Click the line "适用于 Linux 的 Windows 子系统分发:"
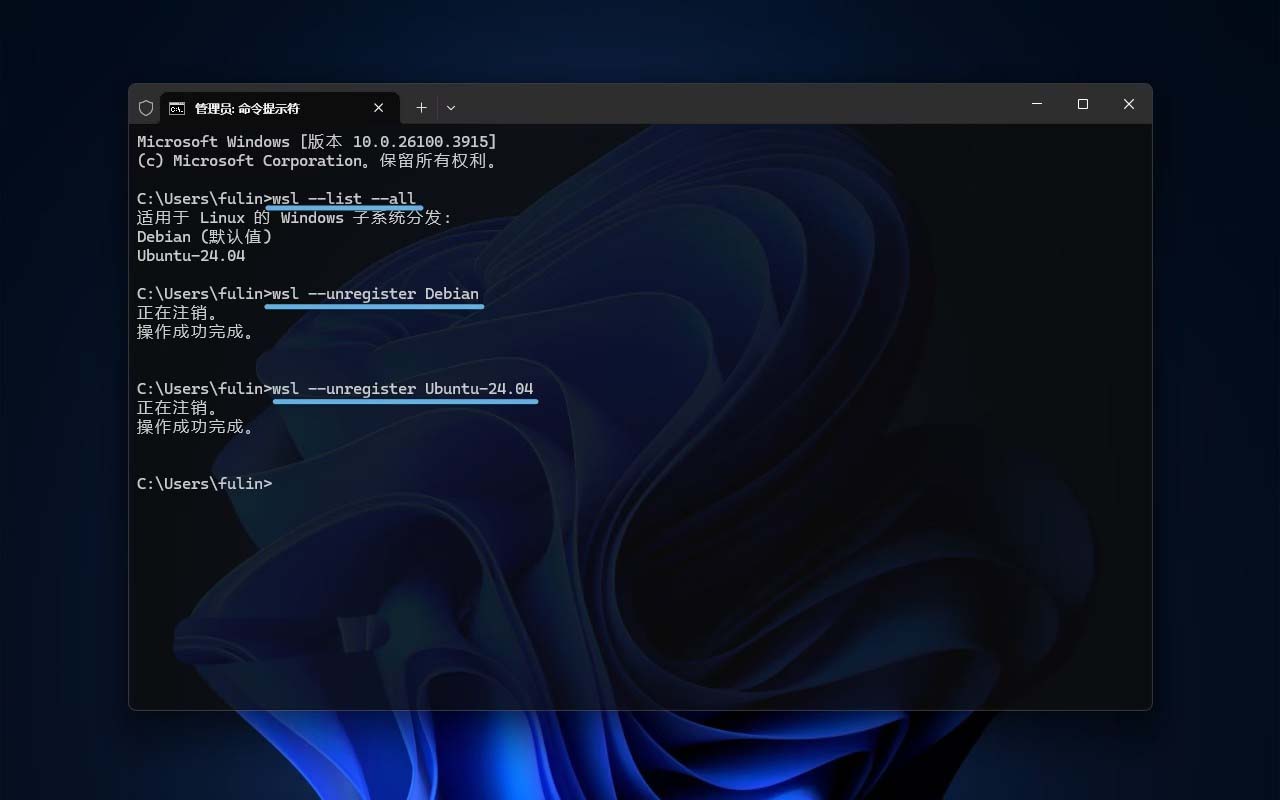Screen dimensions: 1280x800 (295, 218)
